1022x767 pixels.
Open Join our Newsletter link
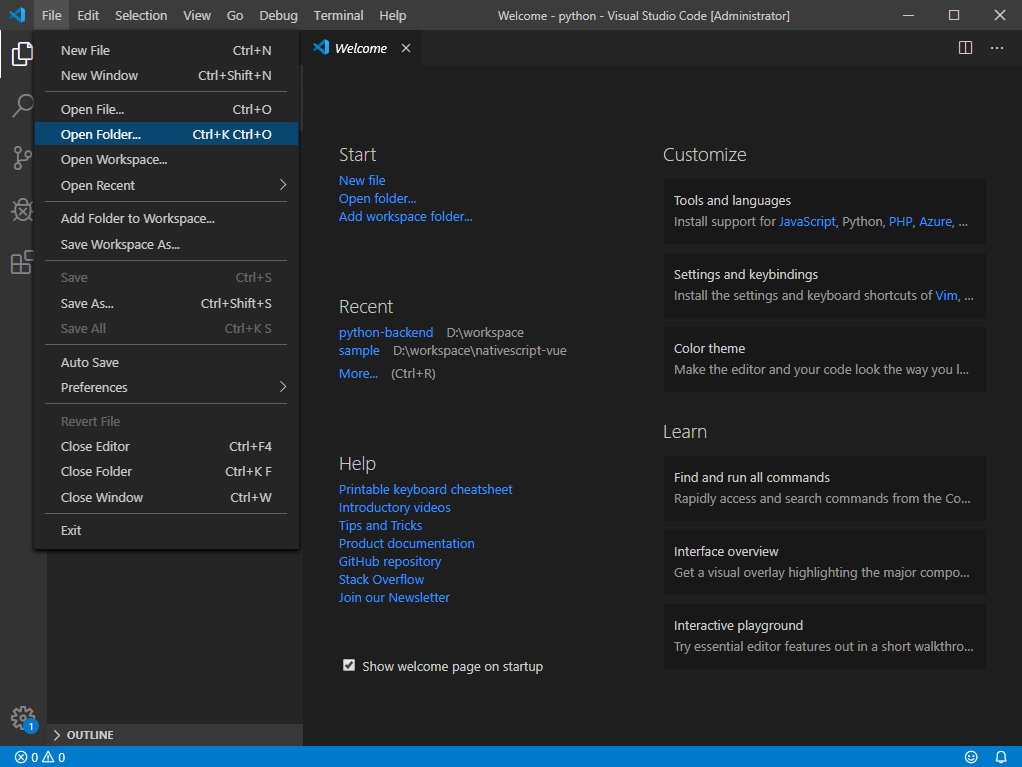coord(394,598)
